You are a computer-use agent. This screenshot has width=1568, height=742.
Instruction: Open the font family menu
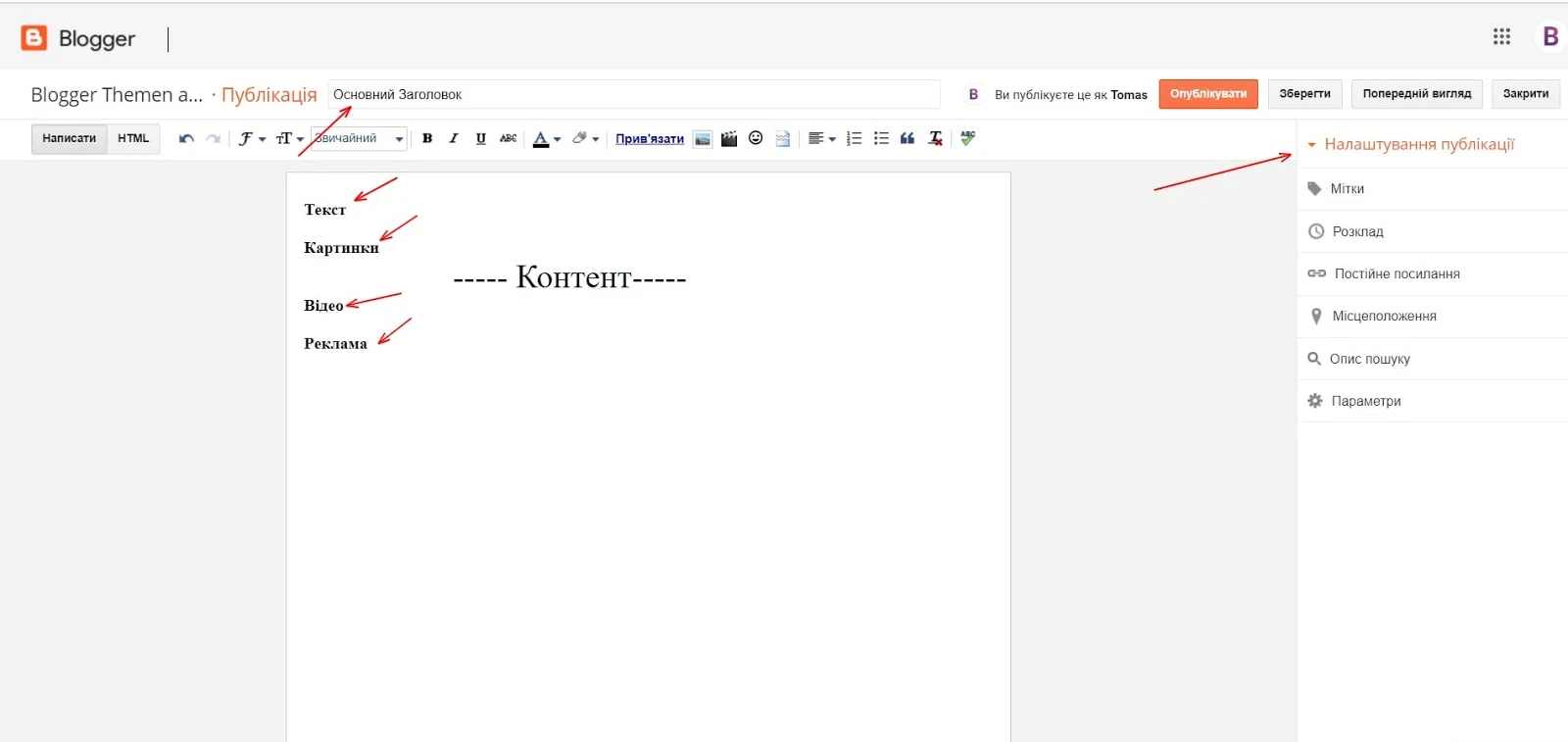252,138
